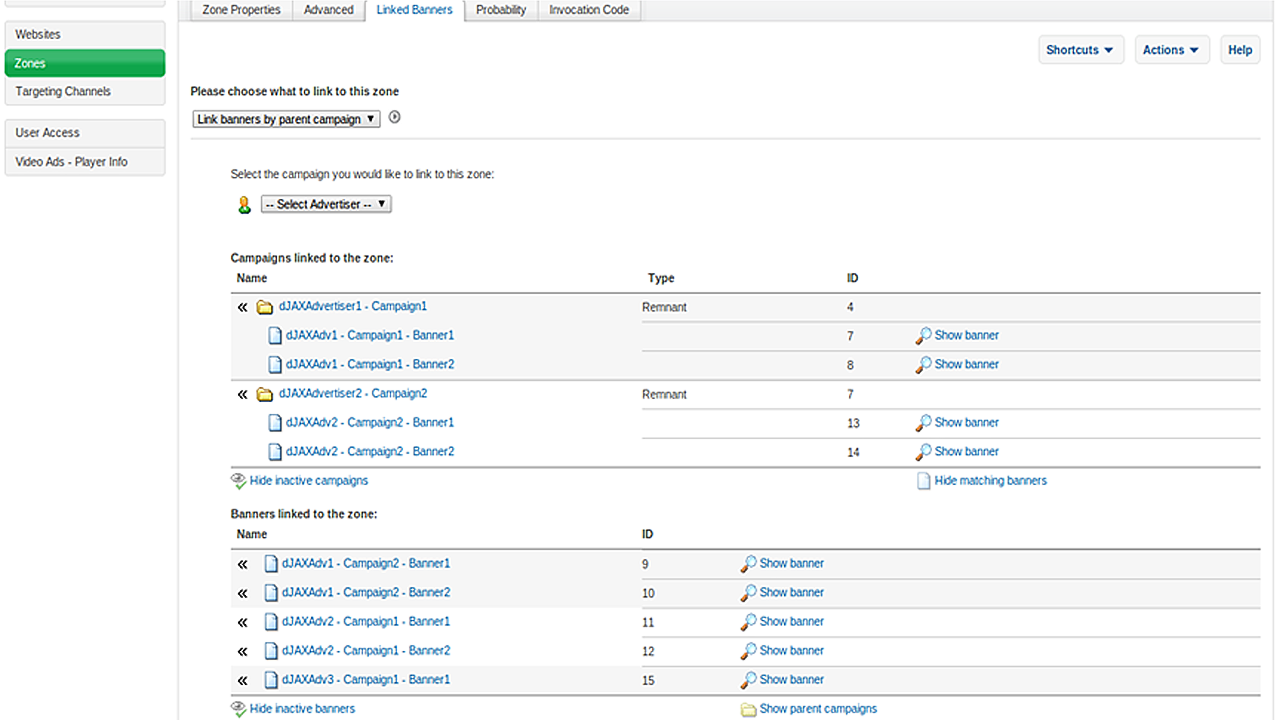Open Targeting Channels in the sidebar
This screenshot has height=720, width=1280.
point(63,92)
